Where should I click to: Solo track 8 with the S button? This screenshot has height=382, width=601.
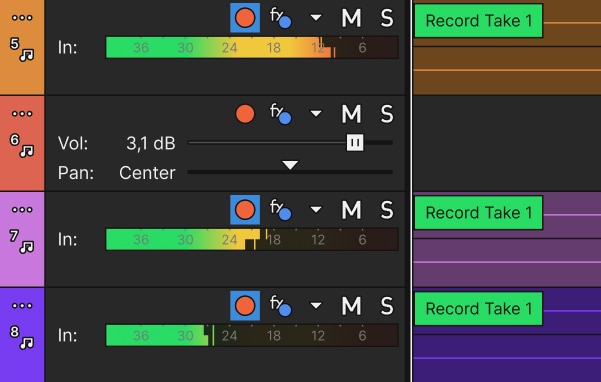pyautogui.click(x=387, y=306)
